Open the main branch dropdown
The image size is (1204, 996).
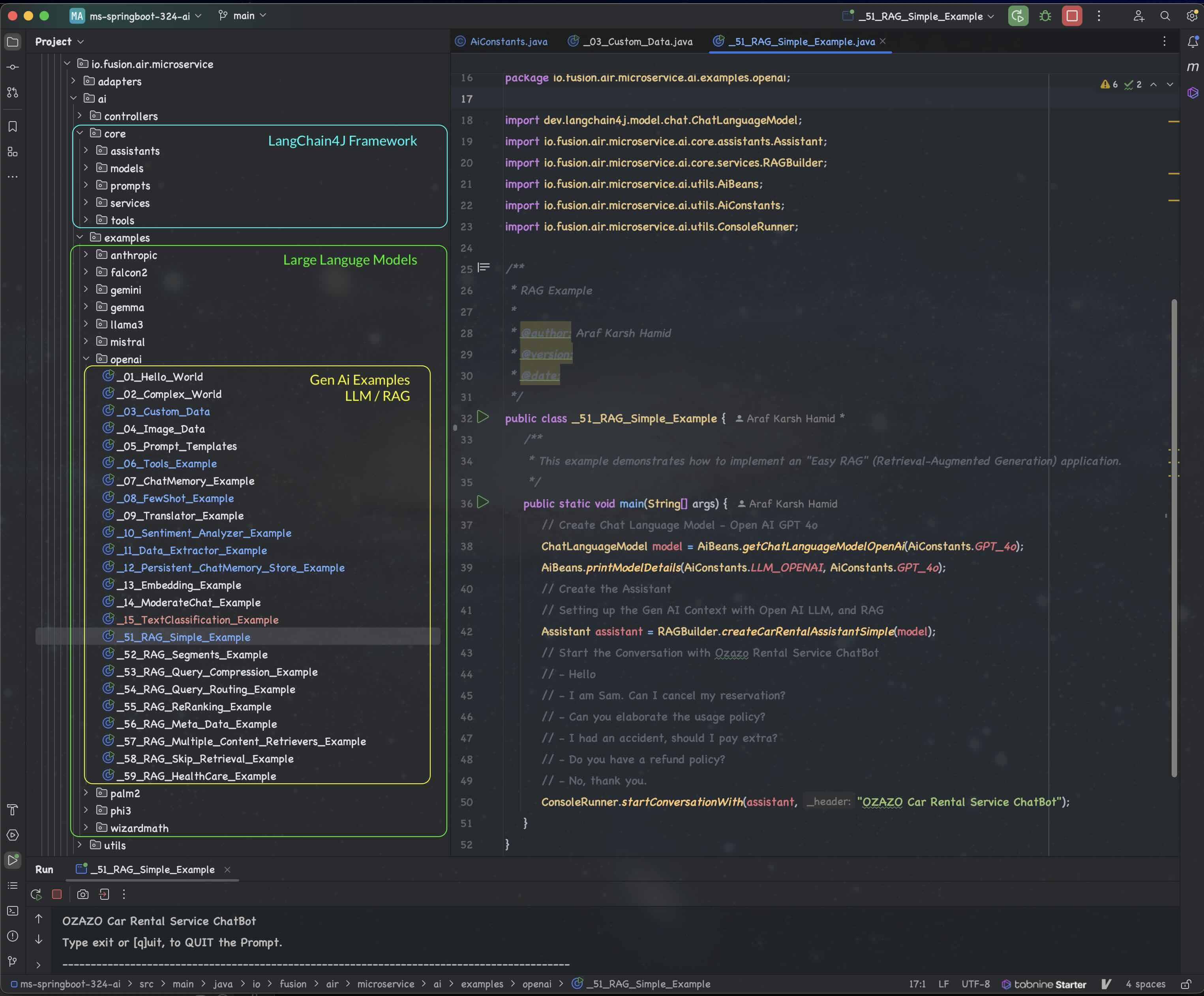pos(243,16)
